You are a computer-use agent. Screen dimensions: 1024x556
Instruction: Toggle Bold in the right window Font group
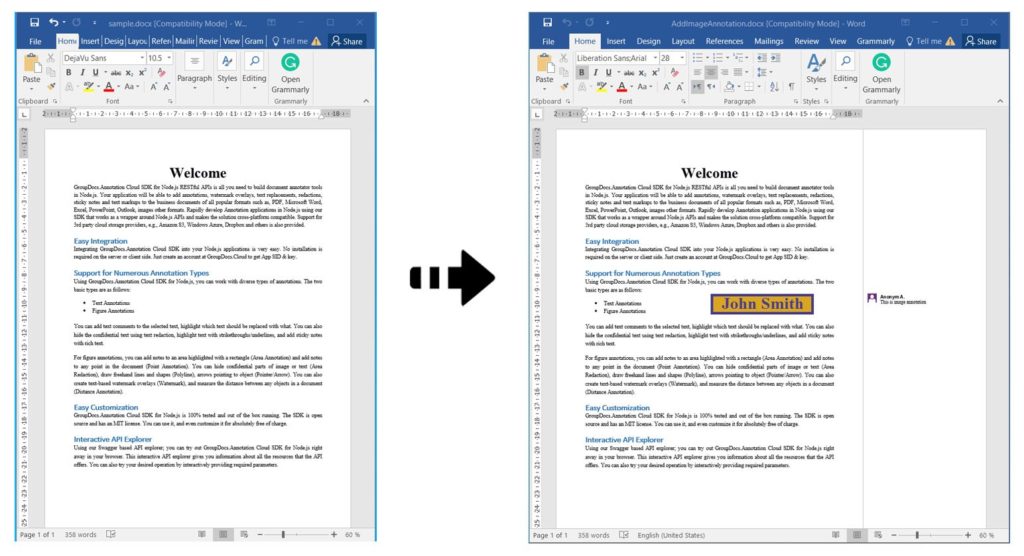(581, 72)
